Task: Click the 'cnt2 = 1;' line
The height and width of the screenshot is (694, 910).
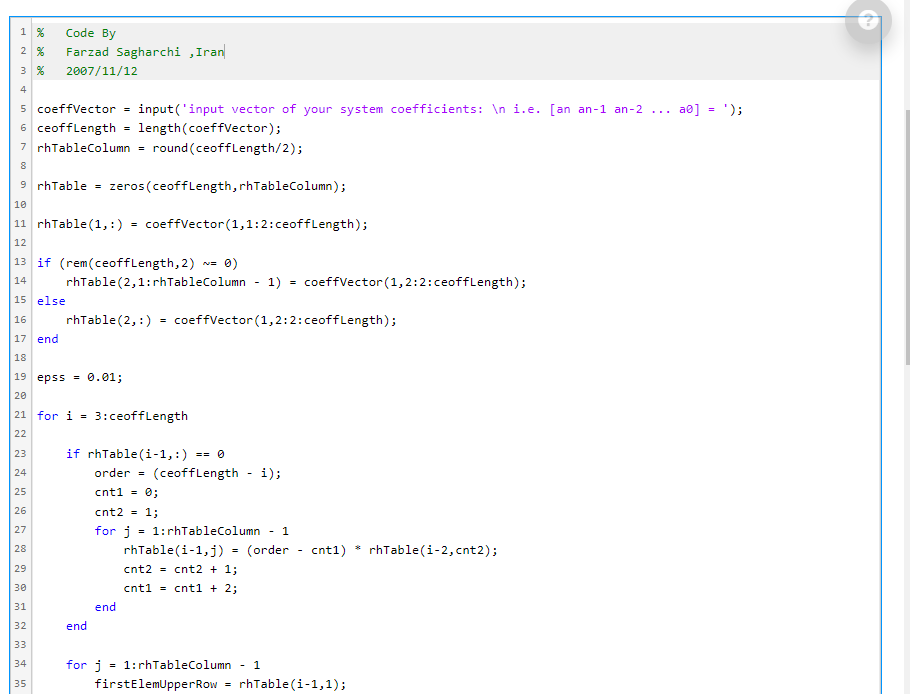Action: point(126,512)
